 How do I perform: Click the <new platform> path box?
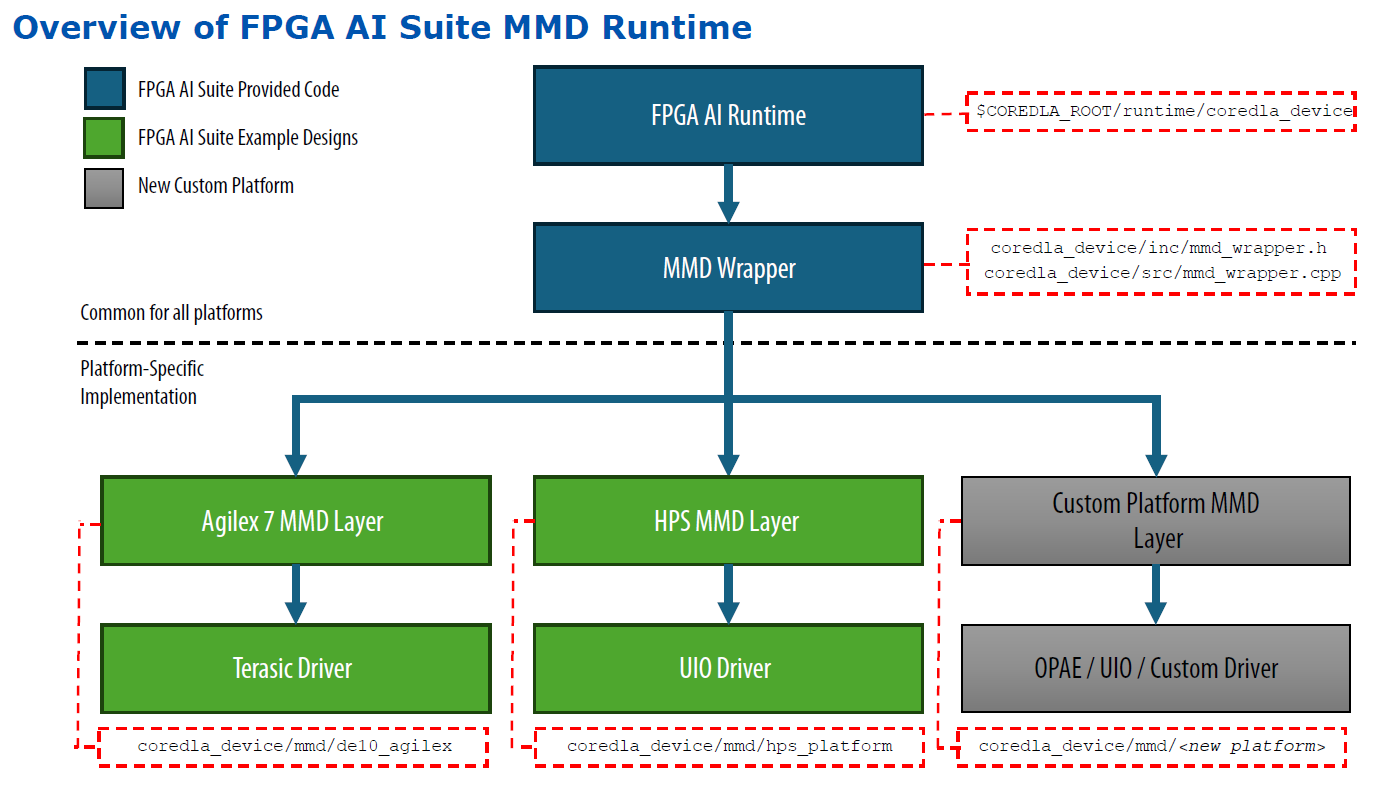click(x=1151, y=746)
